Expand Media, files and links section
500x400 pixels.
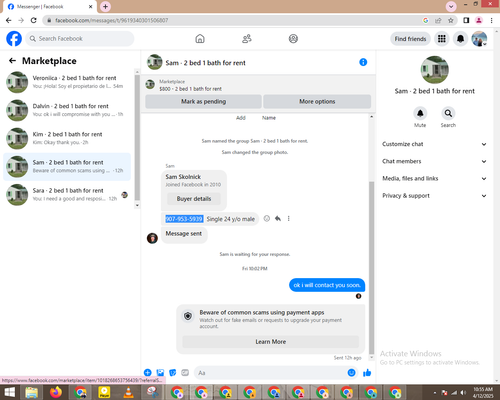tap(434, 178)
